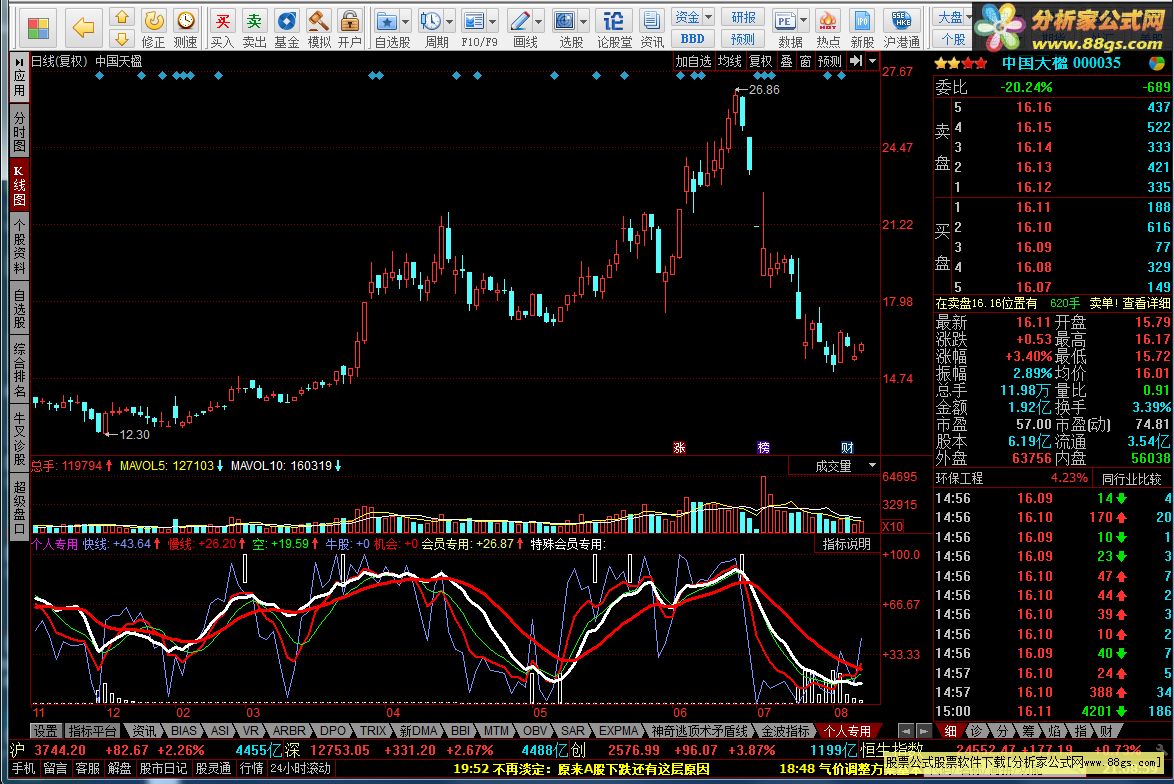Select the EXPMA indicator tab
This screenshot has width=1174, height=784.
pos(618,731)
